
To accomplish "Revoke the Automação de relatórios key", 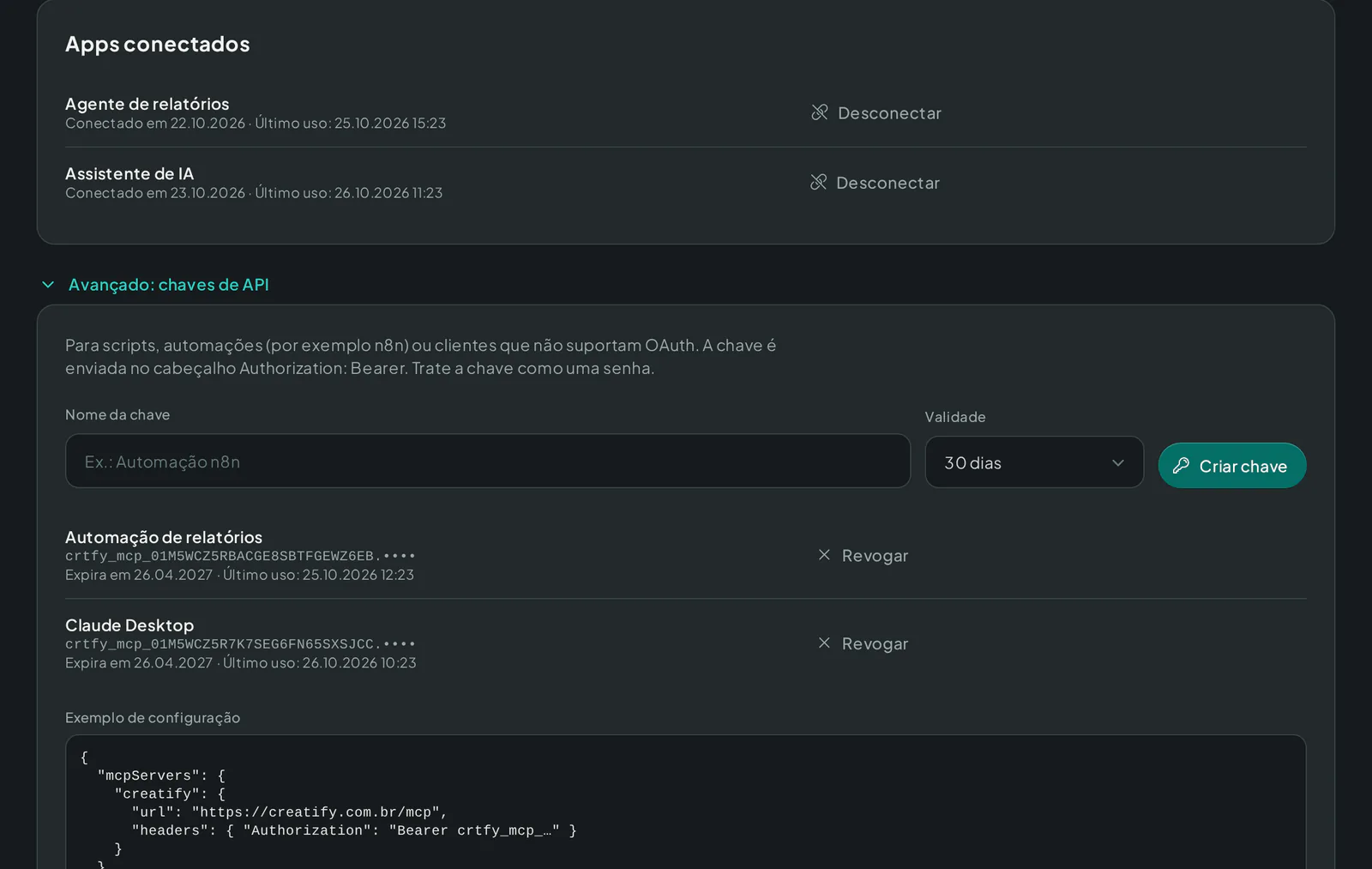I will (x=864, y=556).
